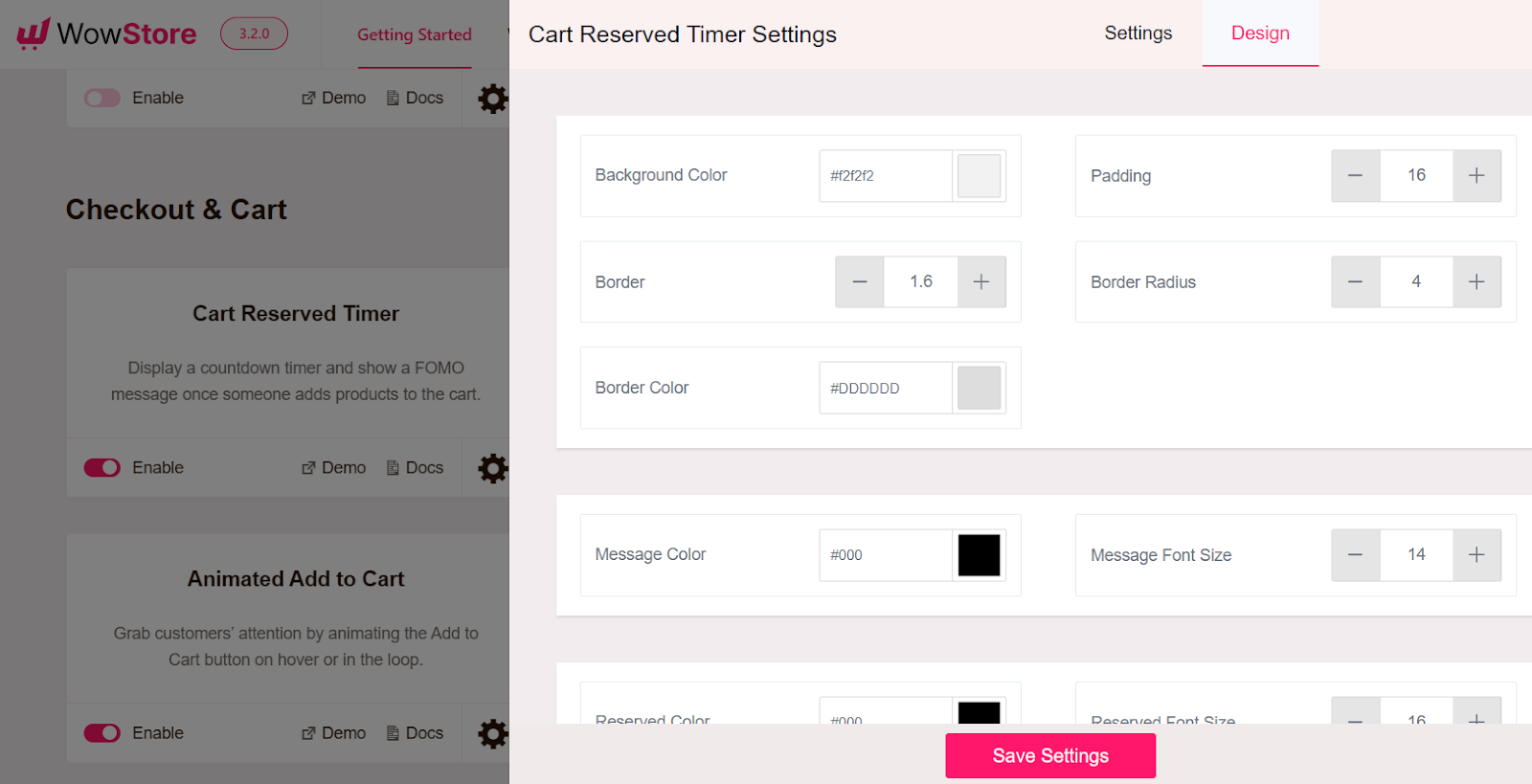
Task: Open the Demo link for Cart Reserved Timer
Action: (x=332, y=468)
